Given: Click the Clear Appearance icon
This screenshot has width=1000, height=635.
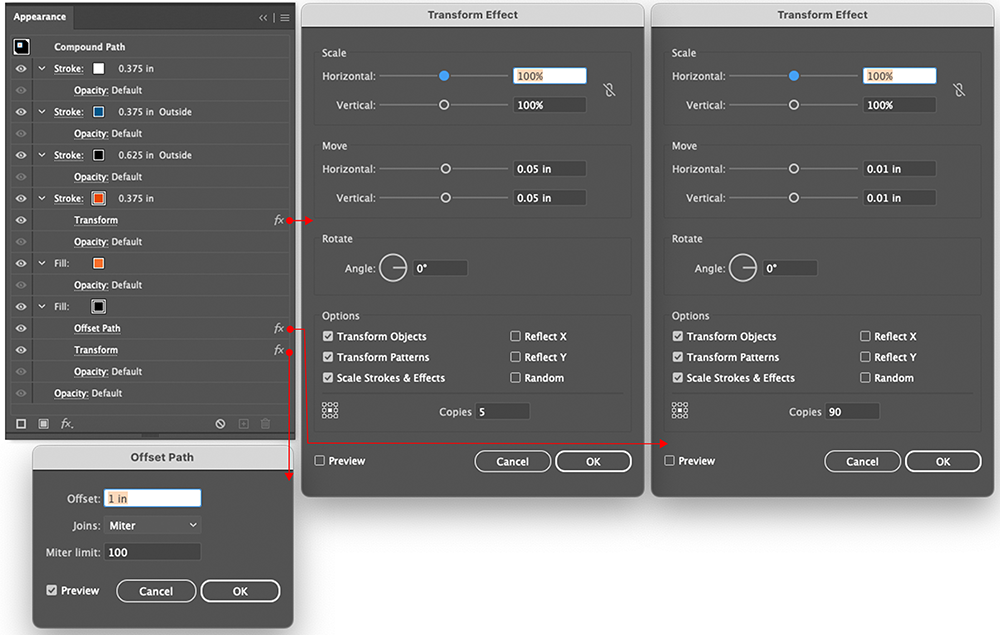Looking at the screenshot, I should click(220, 424).
